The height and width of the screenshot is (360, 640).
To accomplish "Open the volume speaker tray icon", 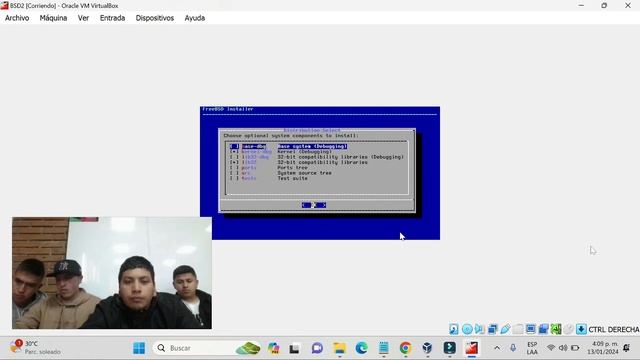I will pos(563,348).
